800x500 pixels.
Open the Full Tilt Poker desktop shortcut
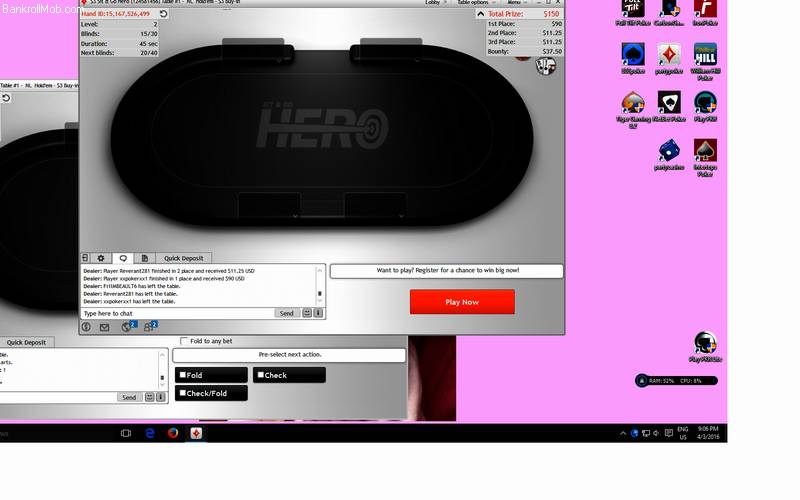[x=633, y=12]
